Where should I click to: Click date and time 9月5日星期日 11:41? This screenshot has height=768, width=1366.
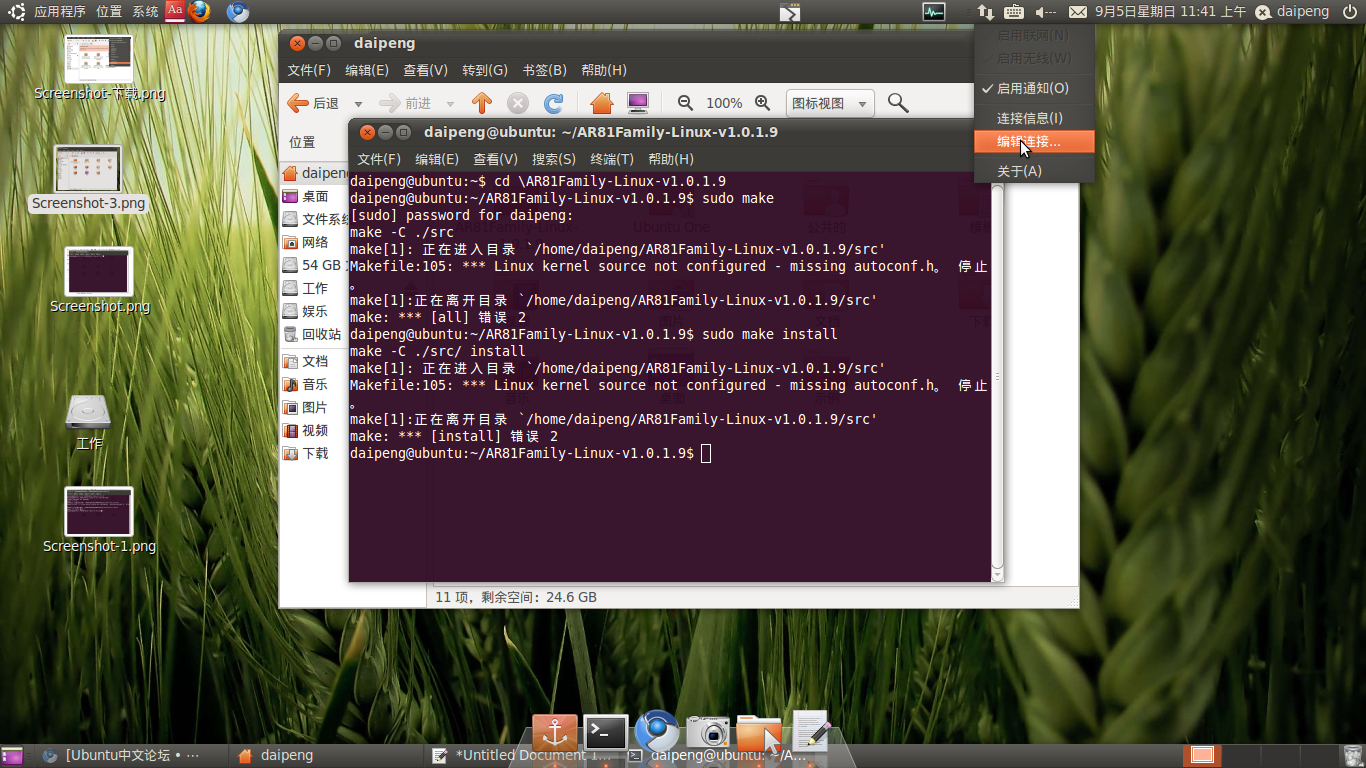click(1170, 12)
